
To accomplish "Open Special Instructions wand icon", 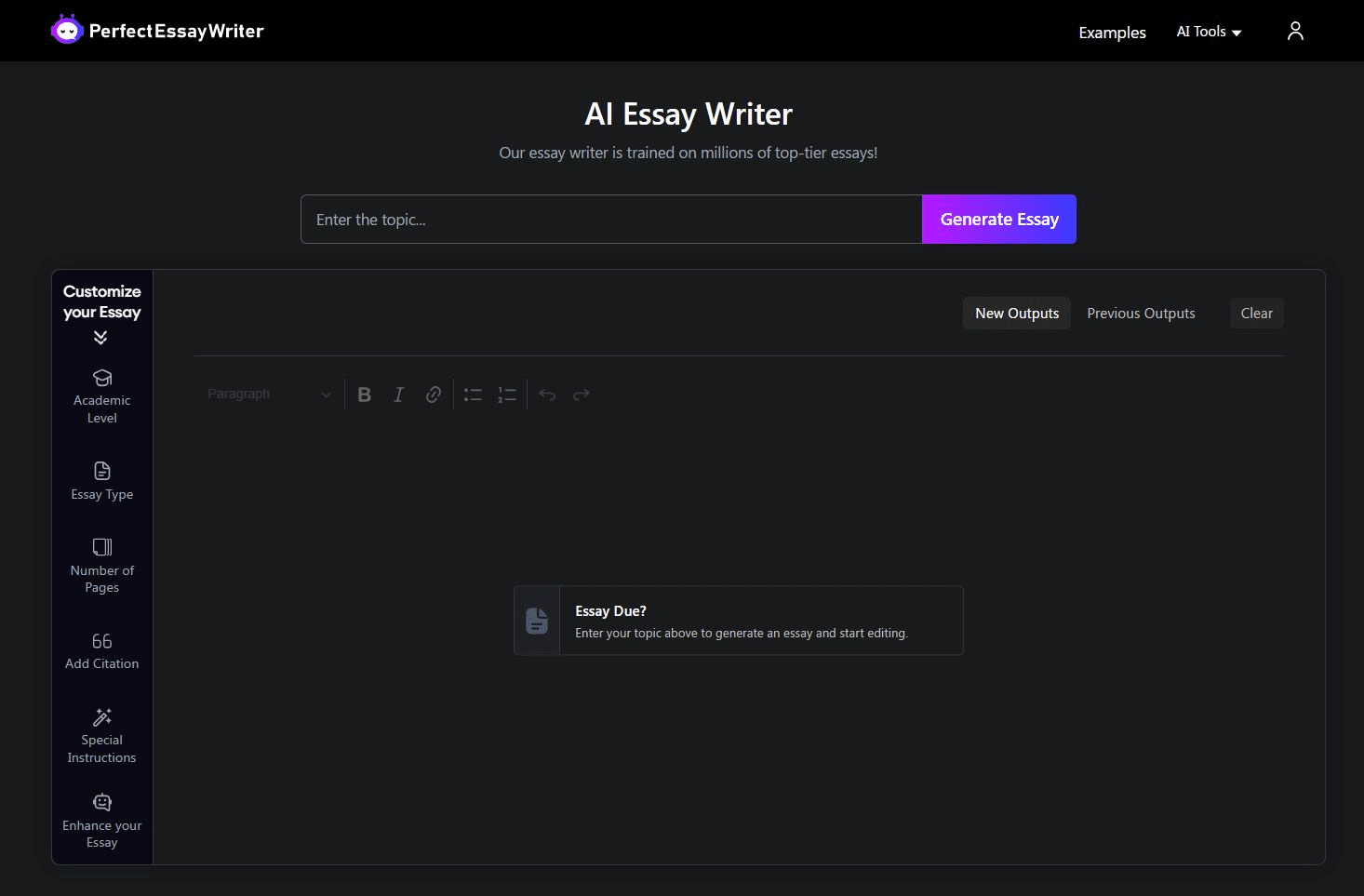I will click(101, 716).
